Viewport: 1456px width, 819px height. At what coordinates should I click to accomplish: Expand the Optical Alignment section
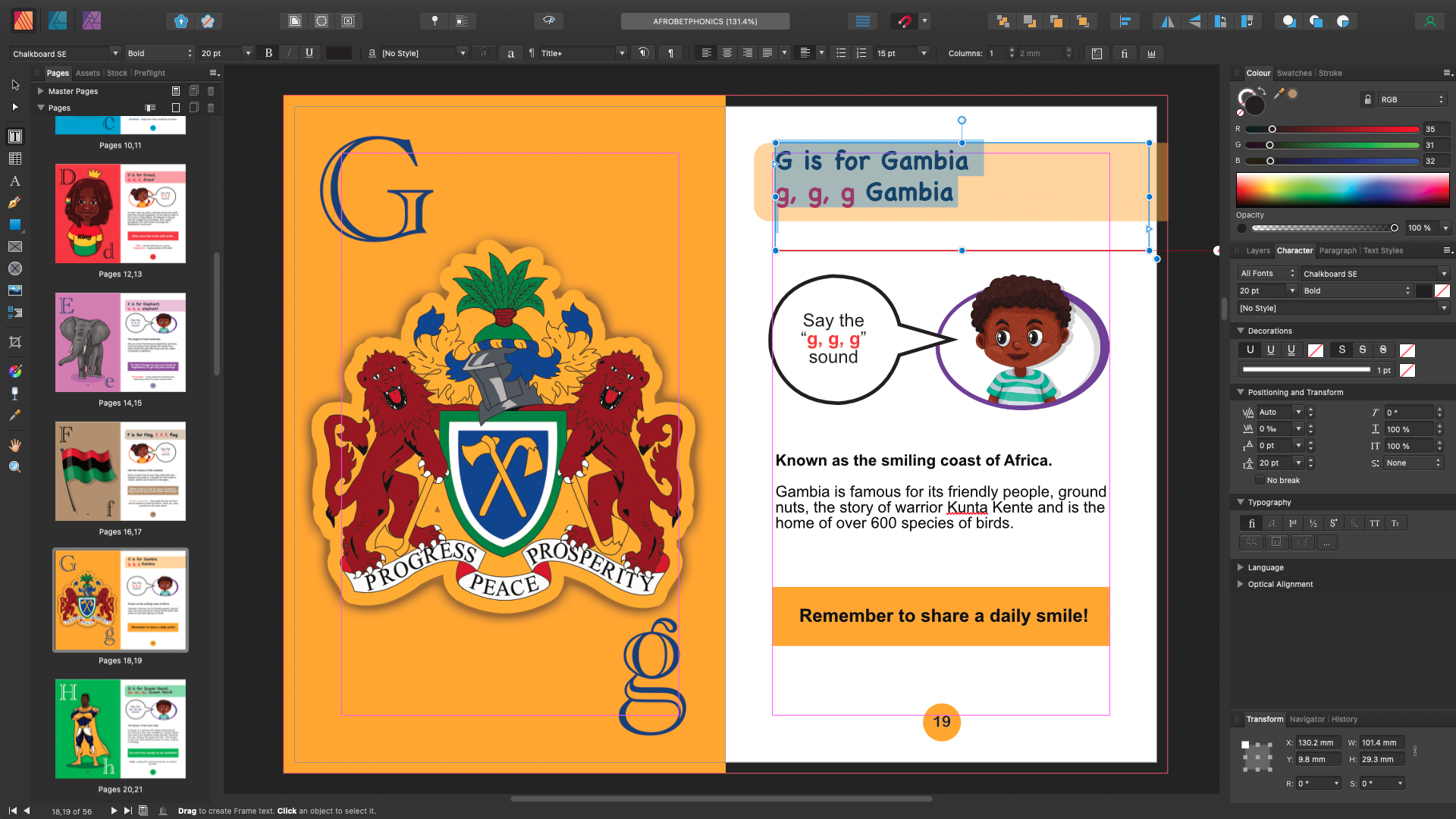(x=1241, y=584)
